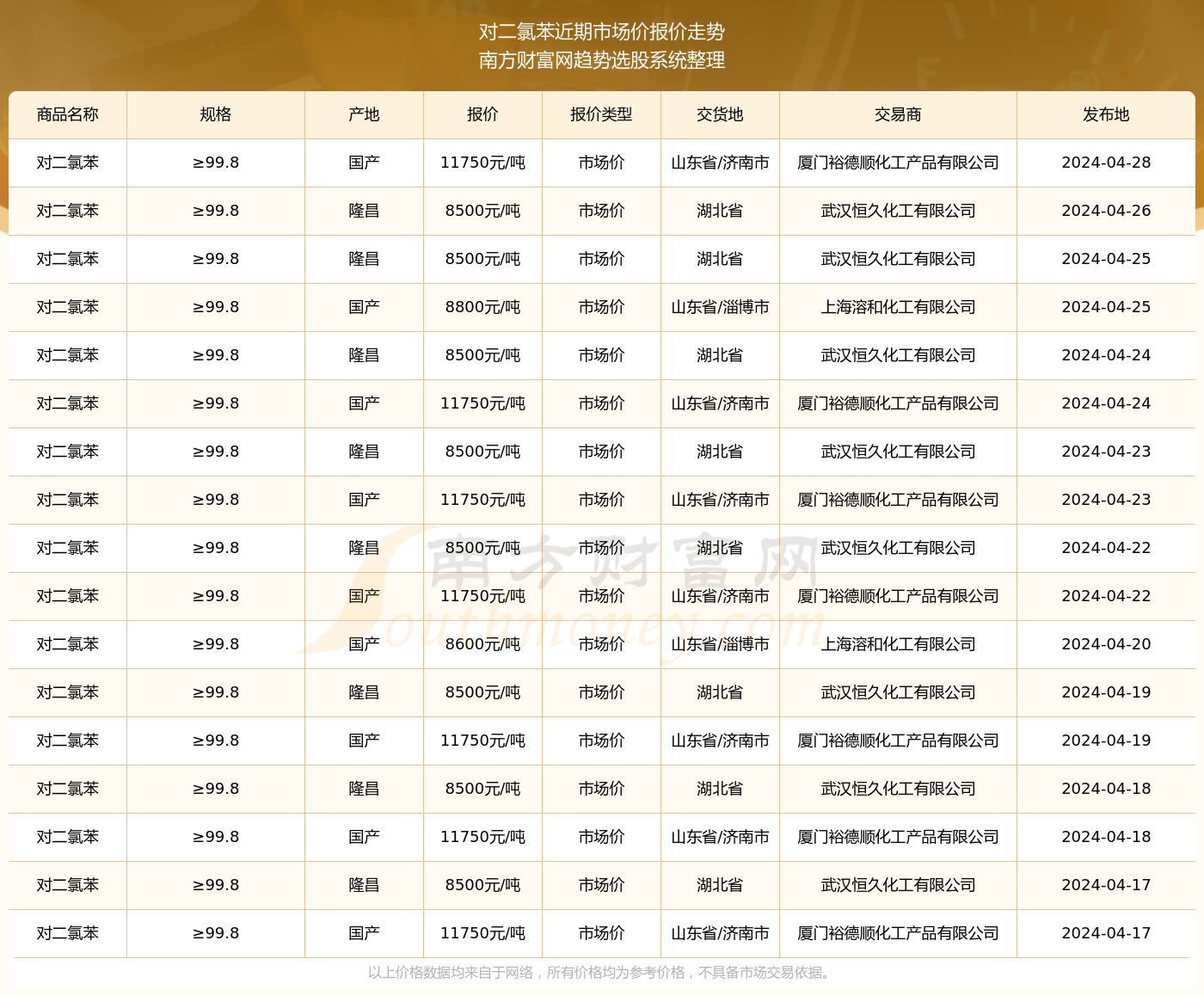Click 国产 in the 2024-04-20 row
Screen dimensions: 1204x996
click(x=364, y=644)
